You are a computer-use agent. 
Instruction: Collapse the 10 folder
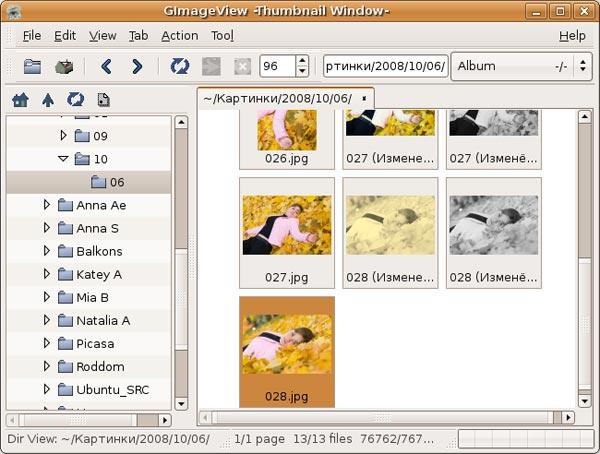click(63, 158)
